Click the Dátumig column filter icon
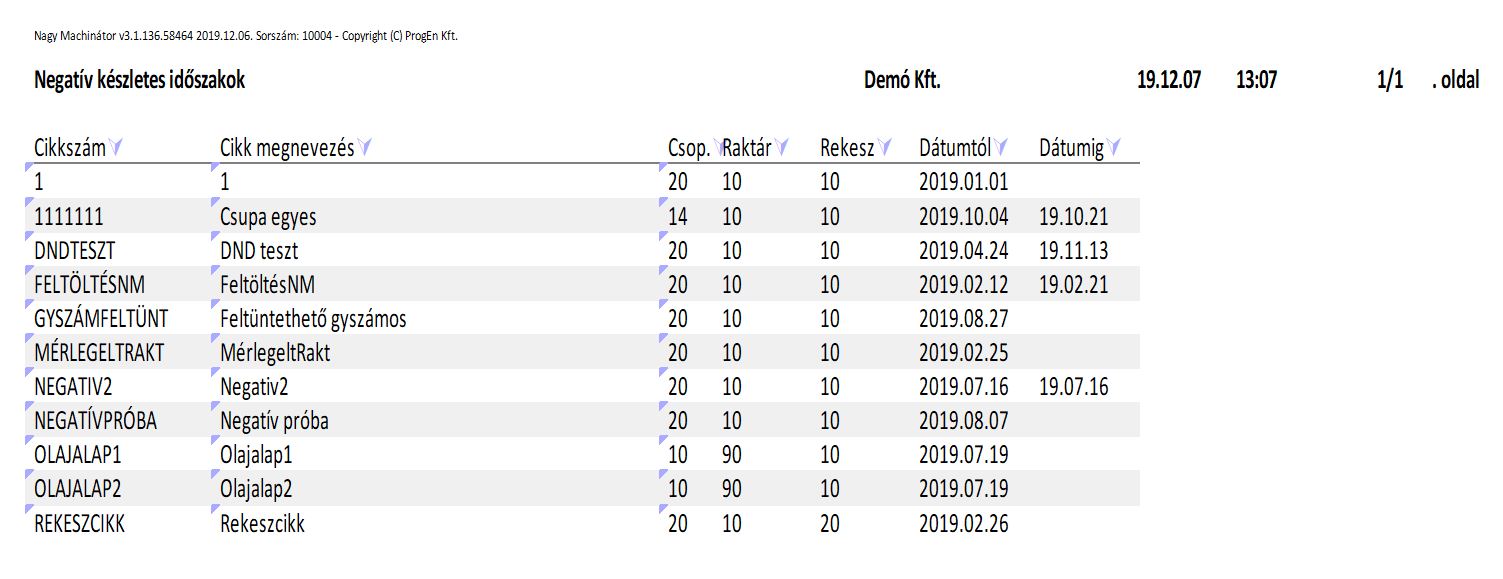This screenshot has width=1503, height=579. 1115,148
